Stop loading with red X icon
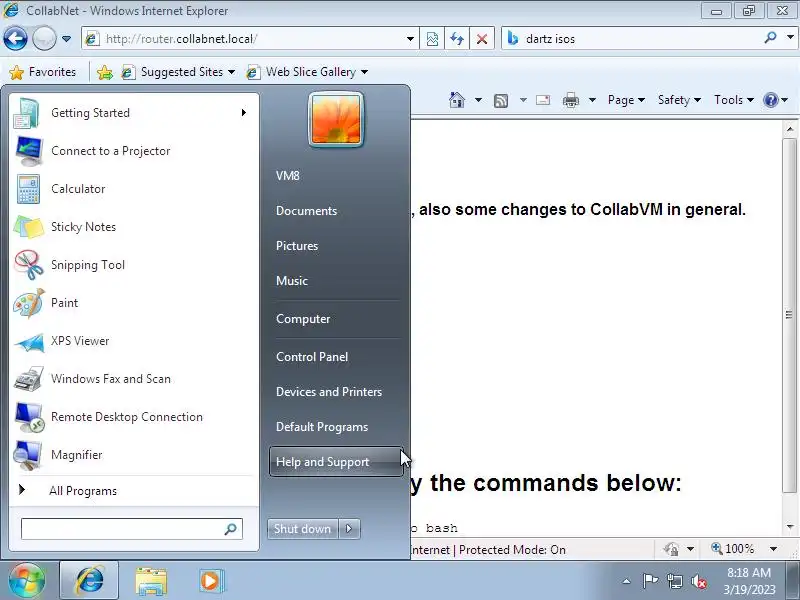 pyautogui.click(x=482, y=39)
